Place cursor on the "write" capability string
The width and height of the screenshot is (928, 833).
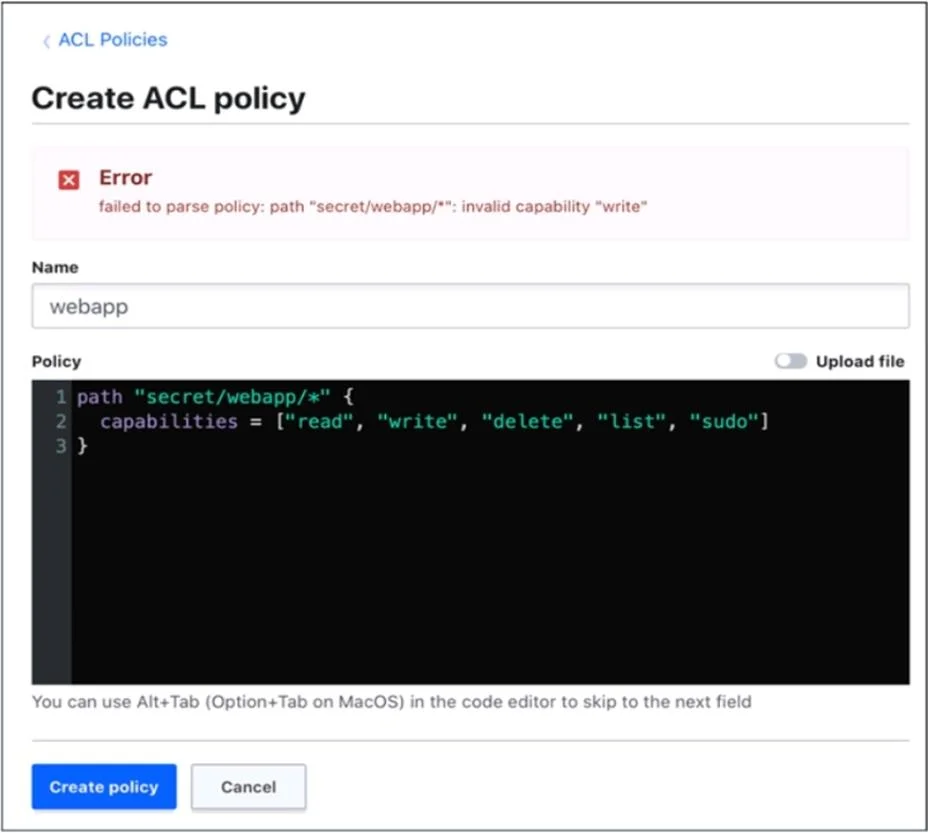[x=418, y=421]
